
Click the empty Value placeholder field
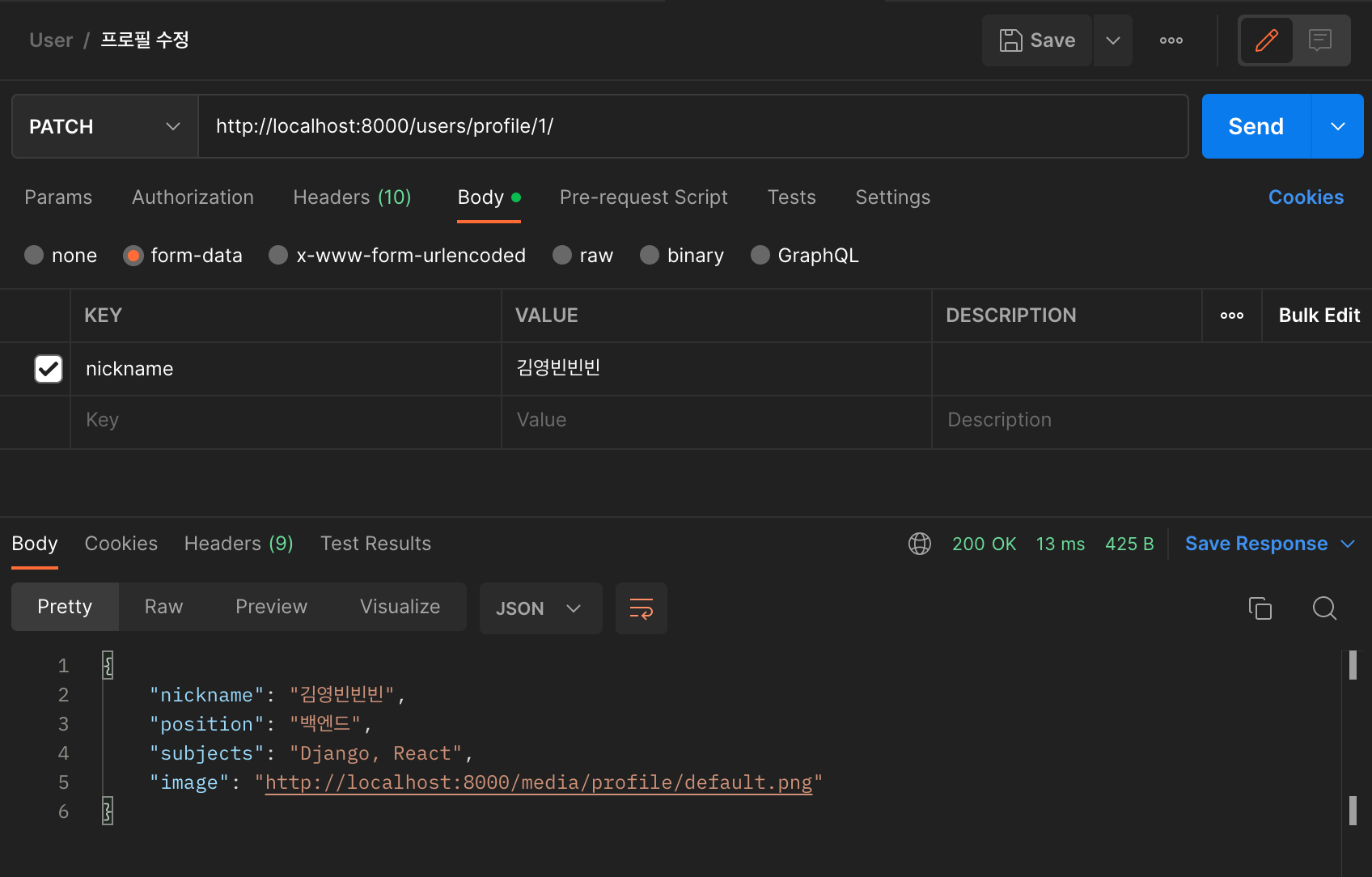(x=716, y=421)
